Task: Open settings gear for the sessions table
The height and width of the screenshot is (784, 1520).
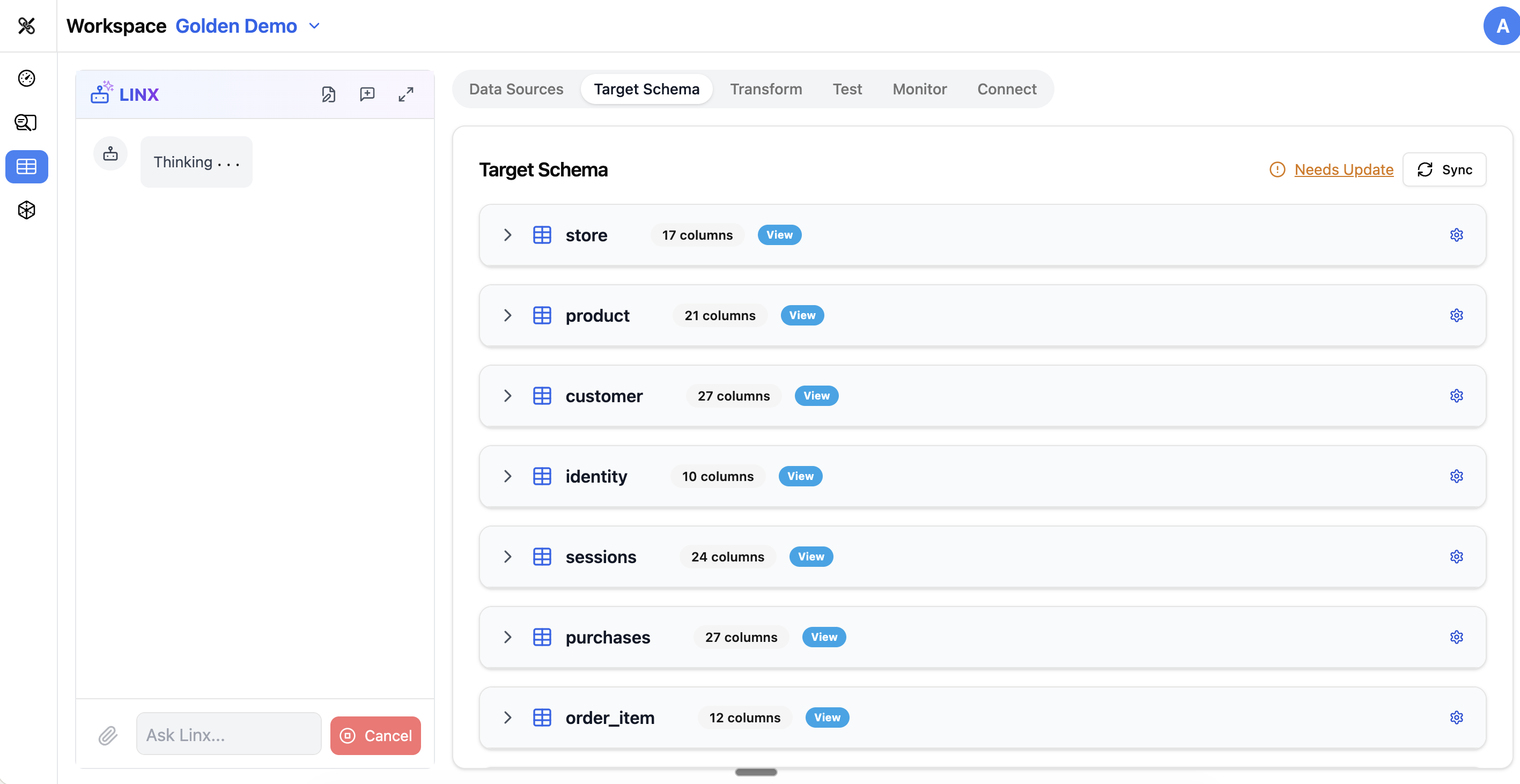Action: tap(1457, 556)
